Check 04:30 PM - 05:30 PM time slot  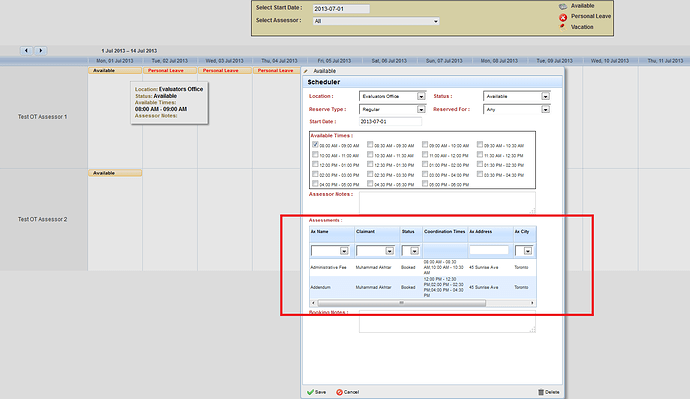(370, 183)
